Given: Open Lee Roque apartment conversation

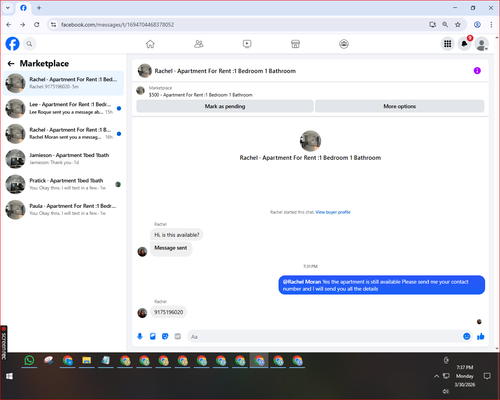Looking at the screenshot, I should tap(63, 108).
